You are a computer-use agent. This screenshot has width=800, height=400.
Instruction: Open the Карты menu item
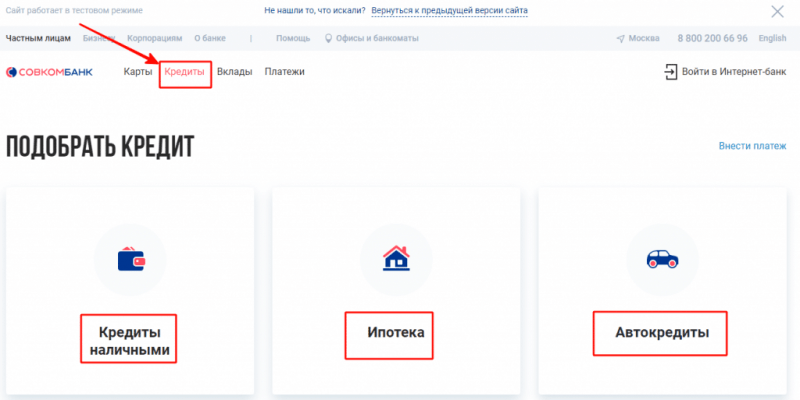pos(138,72)
